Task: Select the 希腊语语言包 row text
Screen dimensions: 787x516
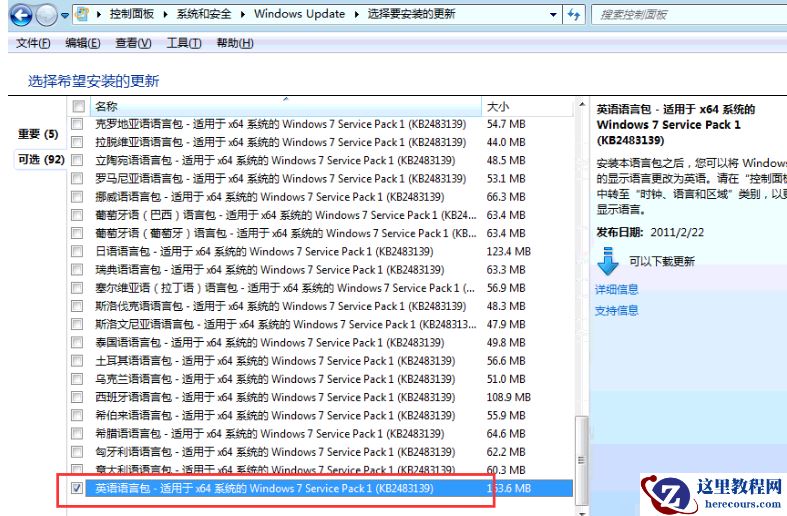Action: point(270,433)
